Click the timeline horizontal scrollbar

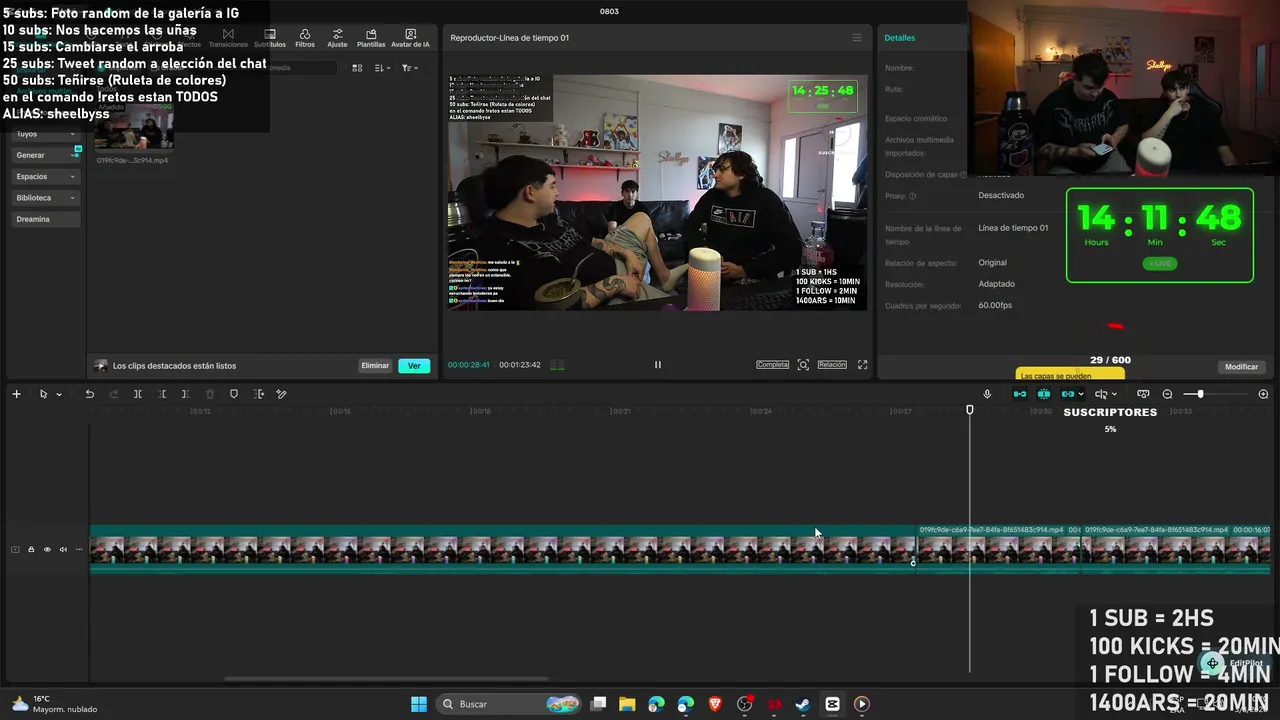point(387,678)
